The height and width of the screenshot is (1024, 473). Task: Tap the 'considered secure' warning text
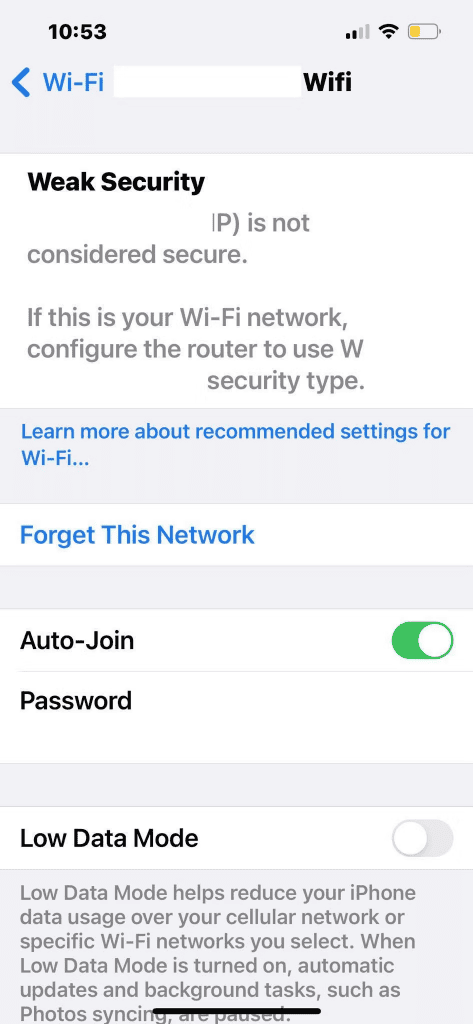(x=137, y=255)
